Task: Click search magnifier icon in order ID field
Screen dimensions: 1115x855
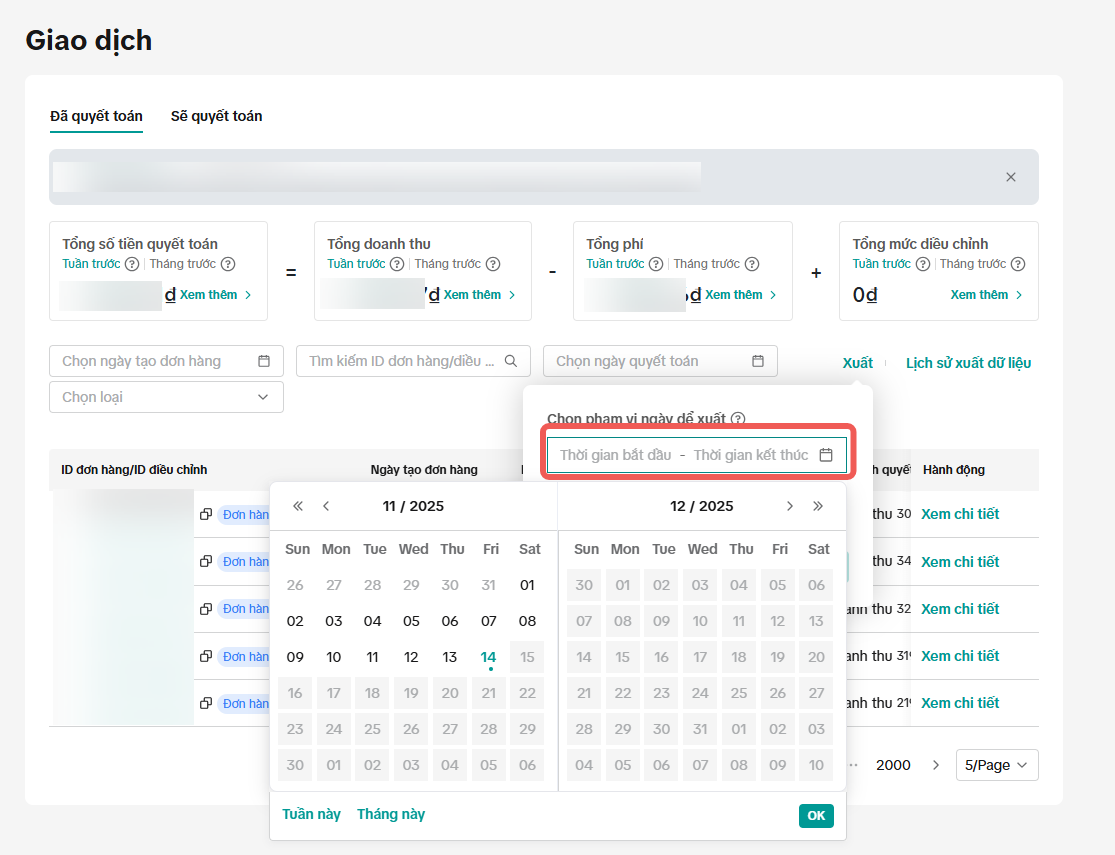Action: click(511, 361)
